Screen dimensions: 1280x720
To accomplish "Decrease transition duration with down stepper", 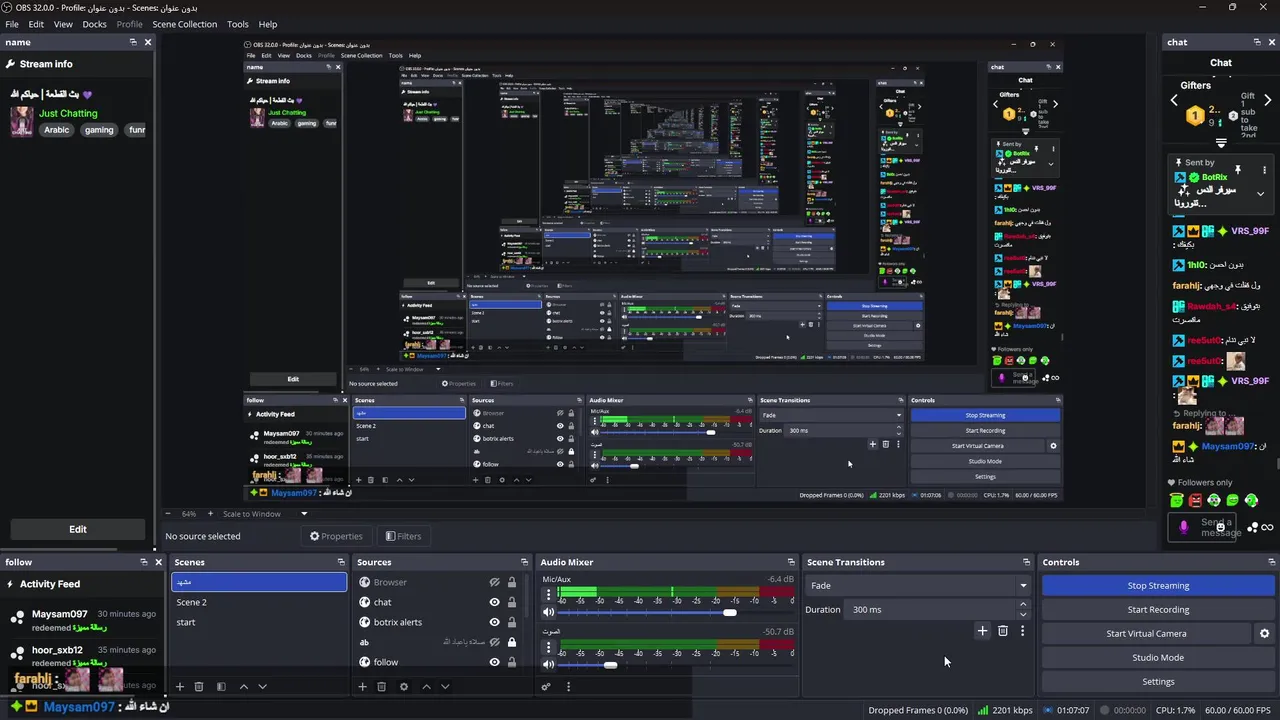I will (x=1022, y=614).
